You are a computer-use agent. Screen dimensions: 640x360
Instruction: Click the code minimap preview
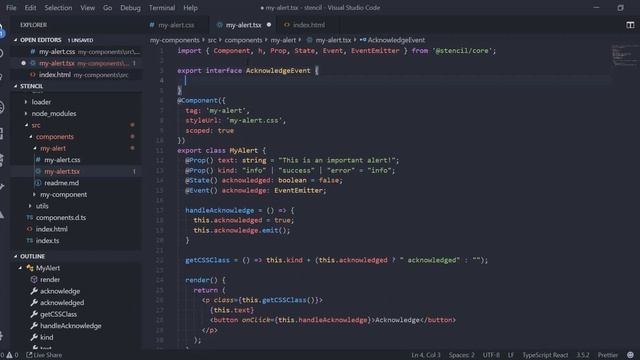pyautogui.click(x=623, y=55)
